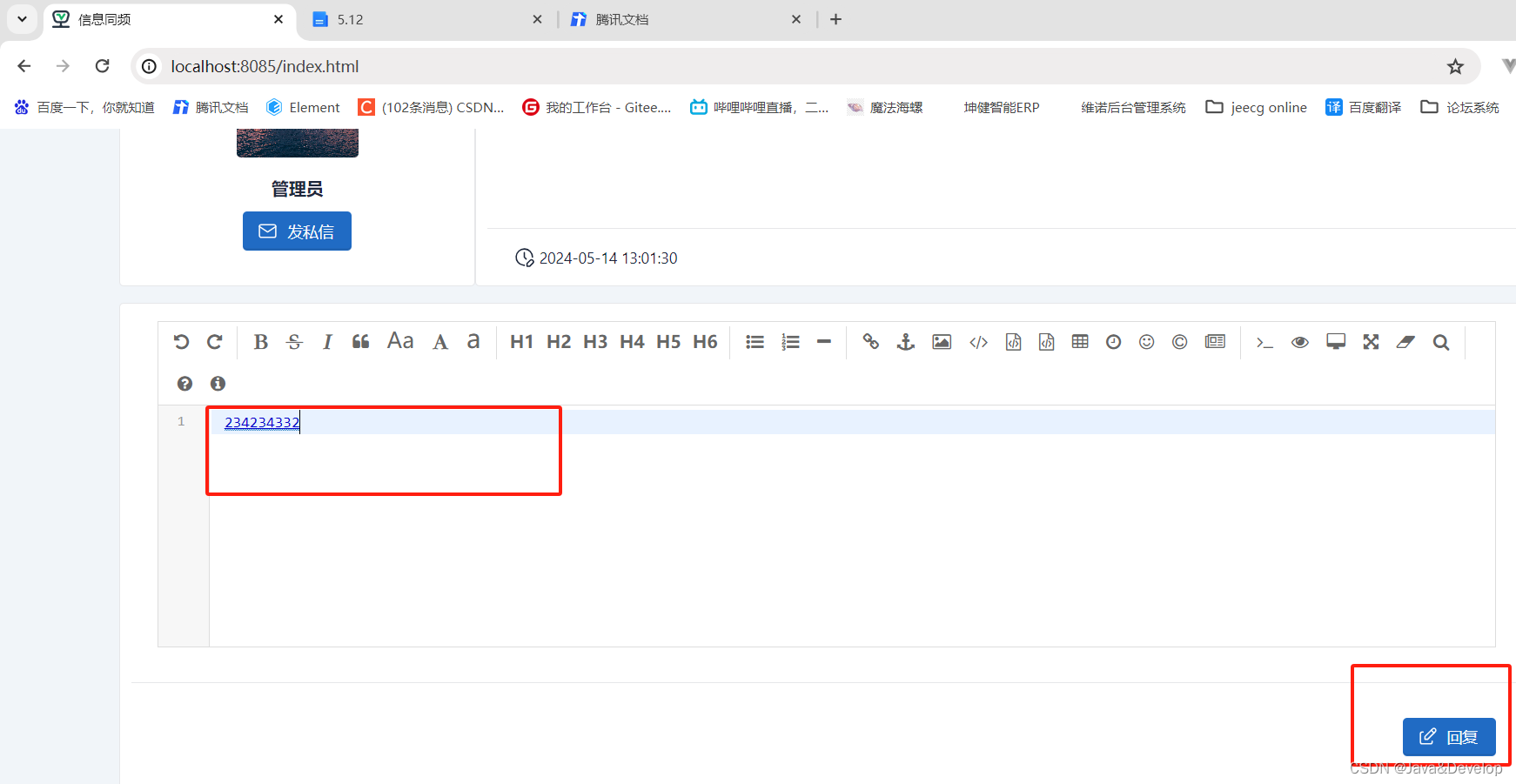
Task: Capitalize first letter with Aa tool
Action: (x=400, y=341)
